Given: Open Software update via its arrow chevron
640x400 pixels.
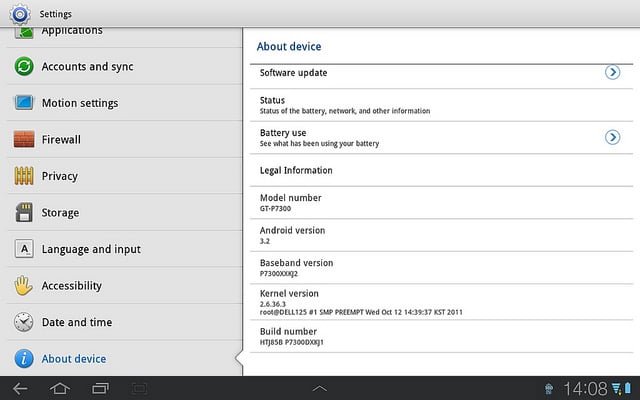Looking at the screenshot, I should tap(612, 72).
